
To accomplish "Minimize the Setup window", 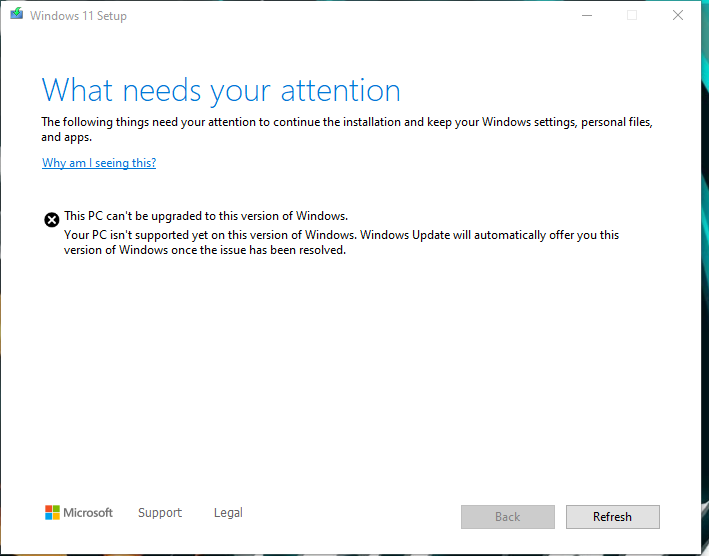I will coord(587,15).
